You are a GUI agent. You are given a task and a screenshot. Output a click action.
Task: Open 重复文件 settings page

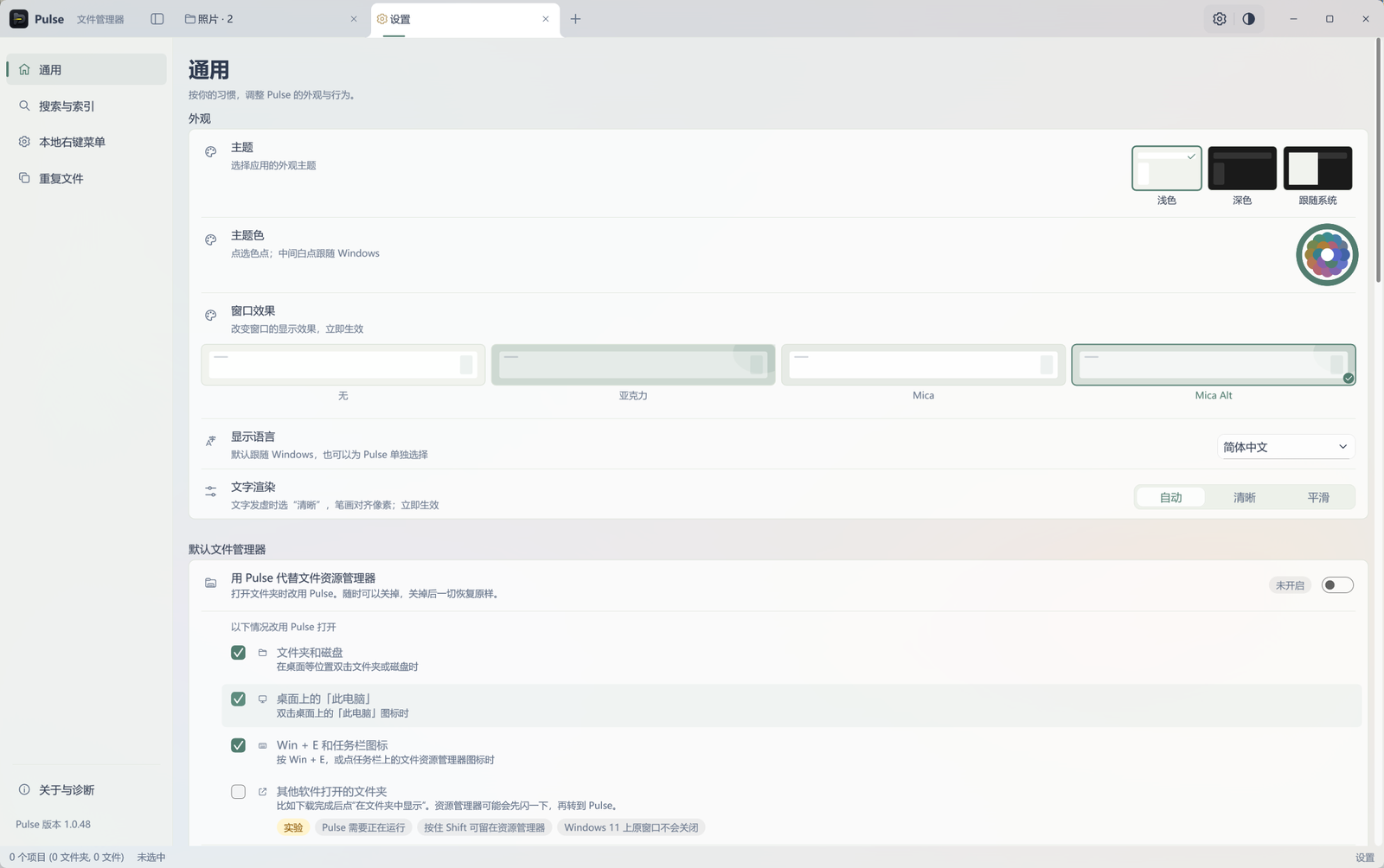86,178
